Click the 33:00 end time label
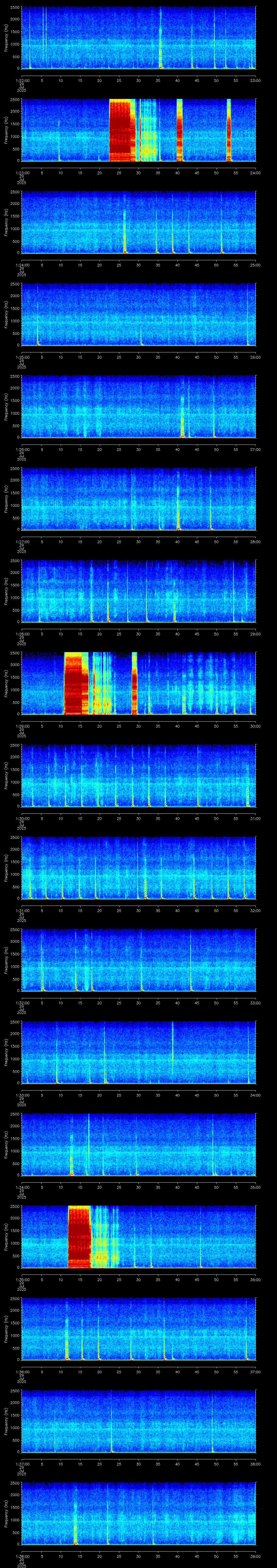The height and width of the screenshot is (1568, 277). point(255,1003)
